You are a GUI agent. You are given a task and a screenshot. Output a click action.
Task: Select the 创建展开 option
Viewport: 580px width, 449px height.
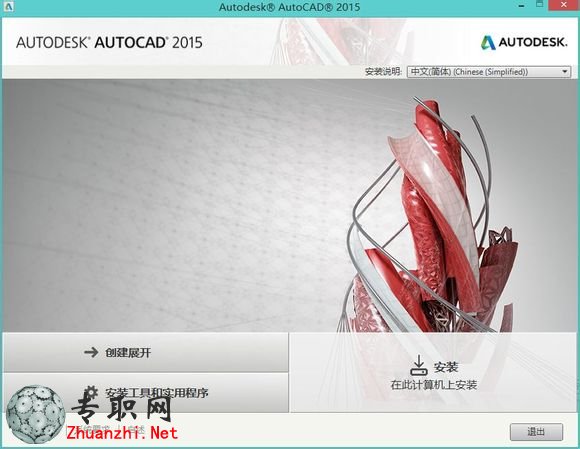click(x=145, y=352)
